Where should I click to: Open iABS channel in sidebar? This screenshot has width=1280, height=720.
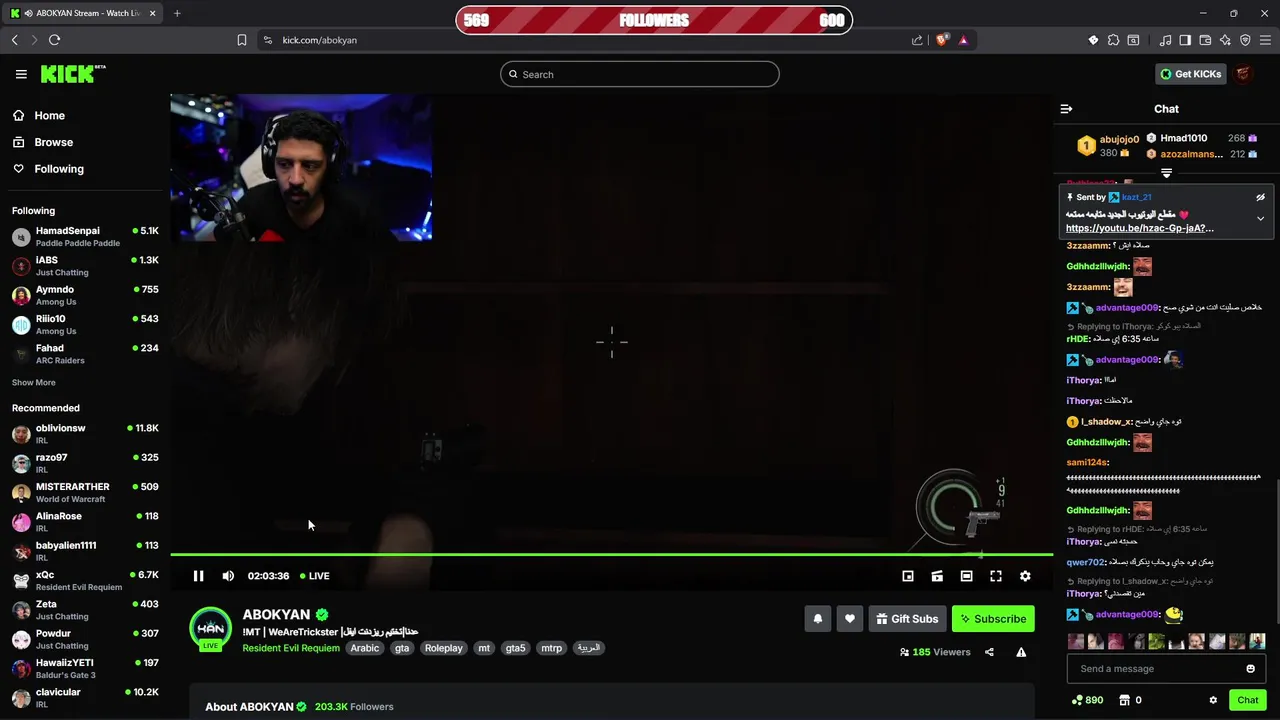[85, 266]
